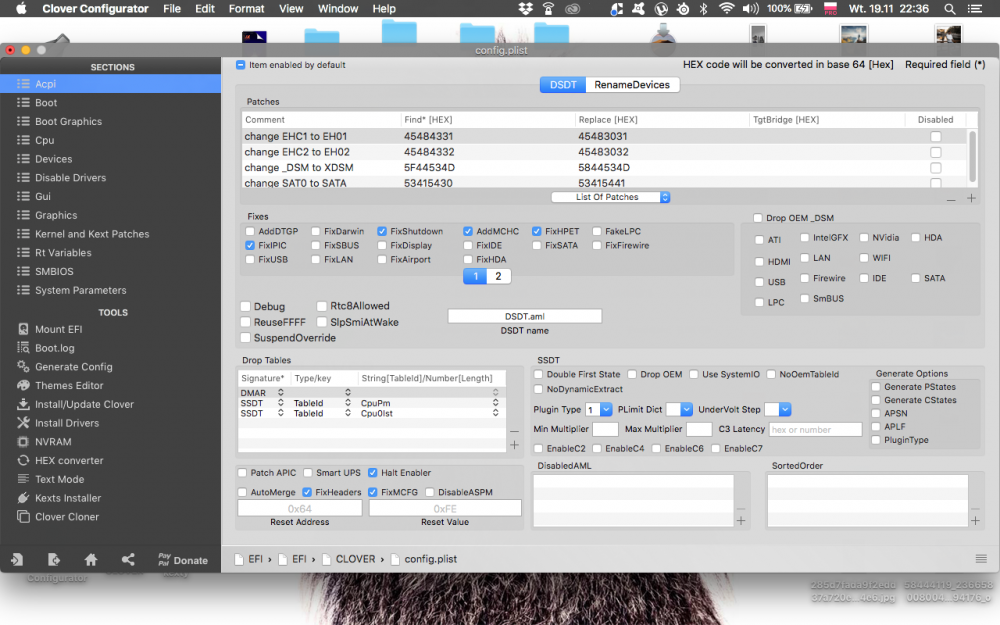
Task: Click the share icon in bottom bar
Action: 128,559
